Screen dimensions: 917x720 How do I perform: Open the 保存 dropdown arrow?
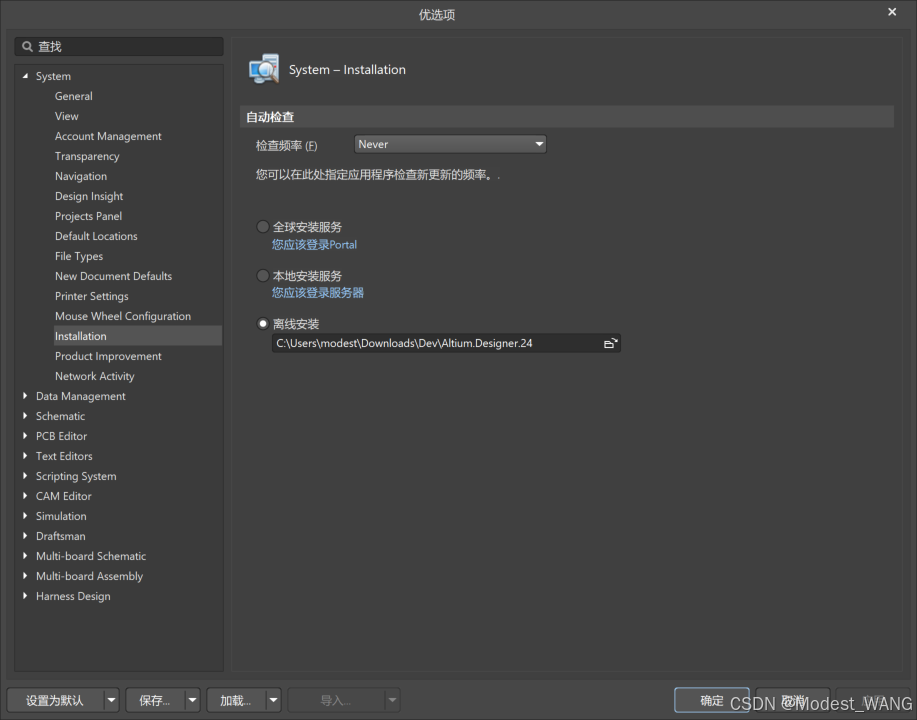192,700
